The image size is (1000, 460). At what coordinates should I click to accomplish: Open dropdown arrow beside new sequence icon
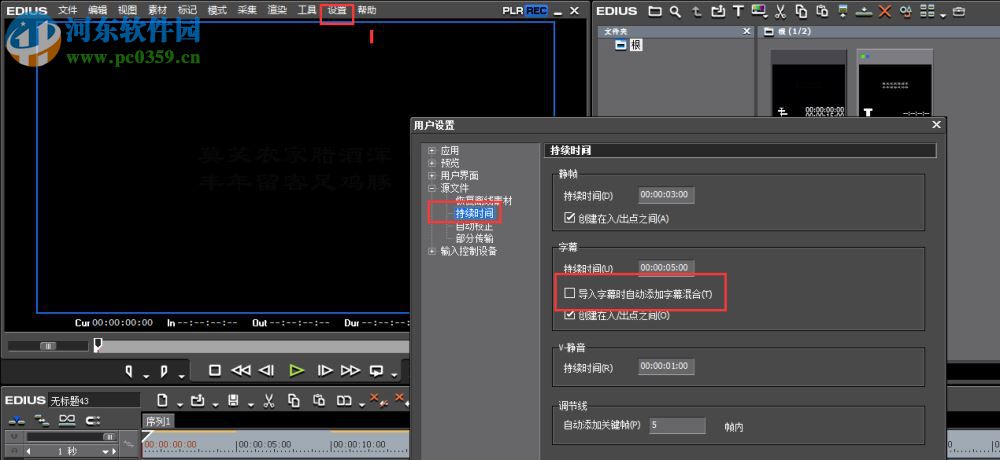[x=180, y=404]
